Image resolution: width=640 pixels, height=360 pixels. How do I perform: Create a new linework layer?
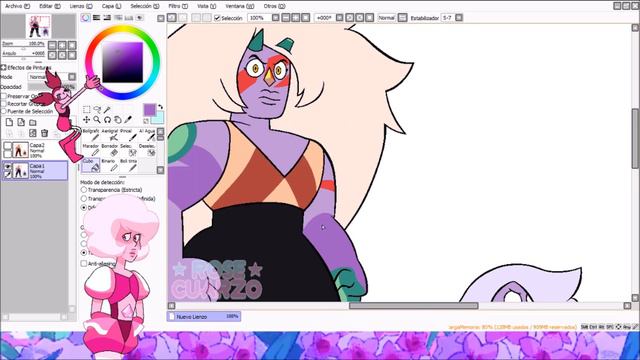click(x=21, y=122)
